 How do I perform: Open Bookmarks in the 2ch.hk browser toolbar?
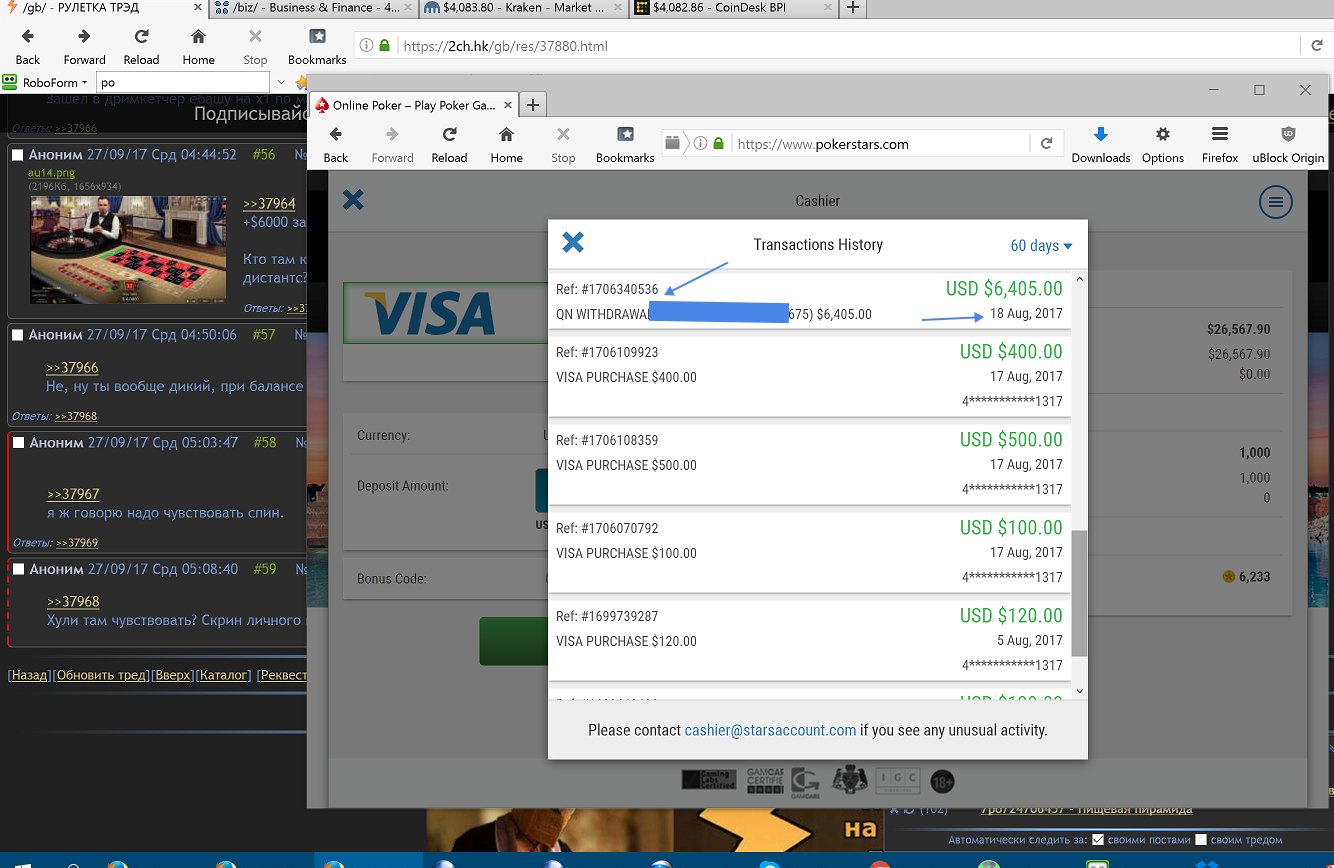pyautogui.click(x=317, y=45)
